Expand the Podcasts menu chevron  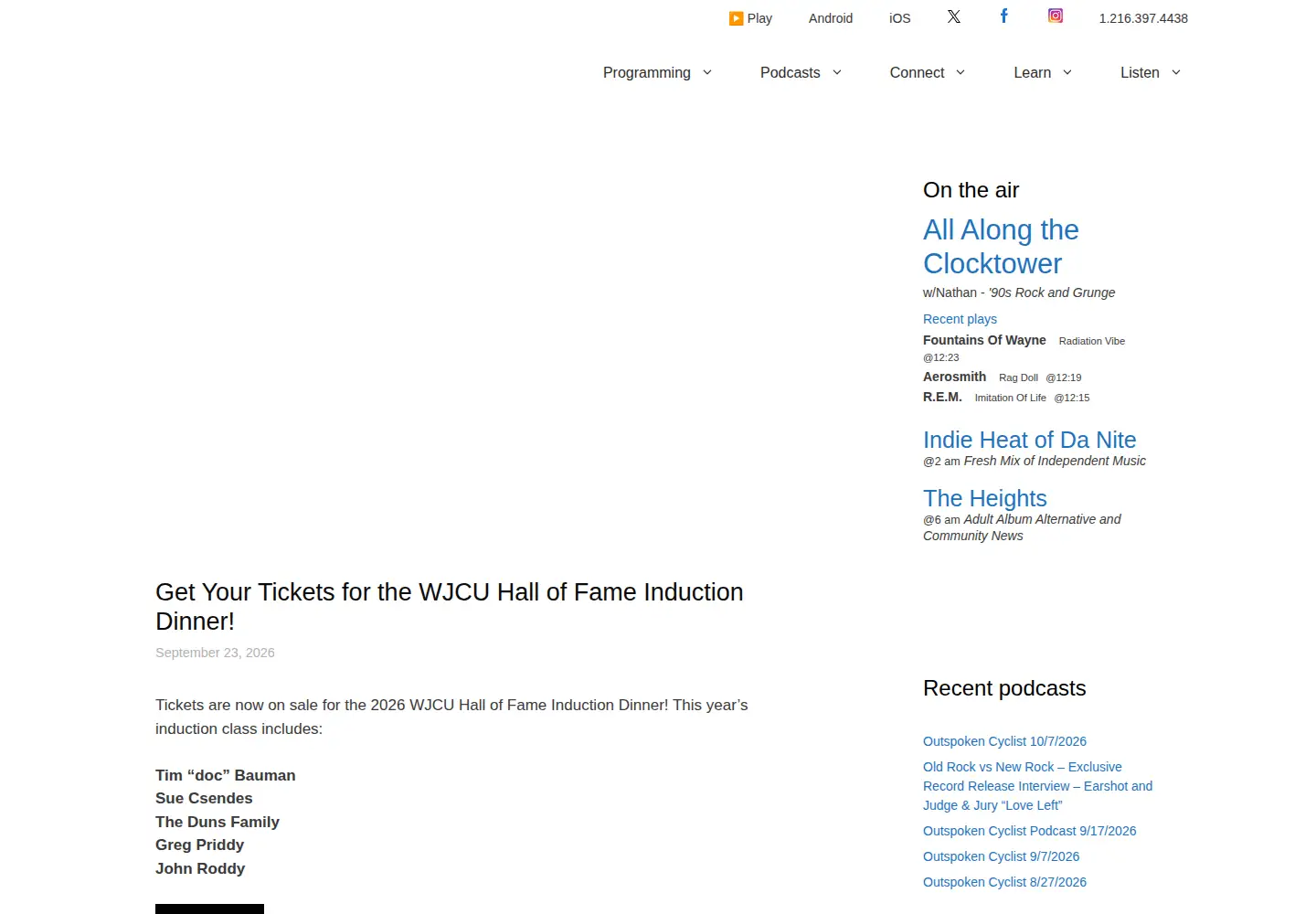837,73
